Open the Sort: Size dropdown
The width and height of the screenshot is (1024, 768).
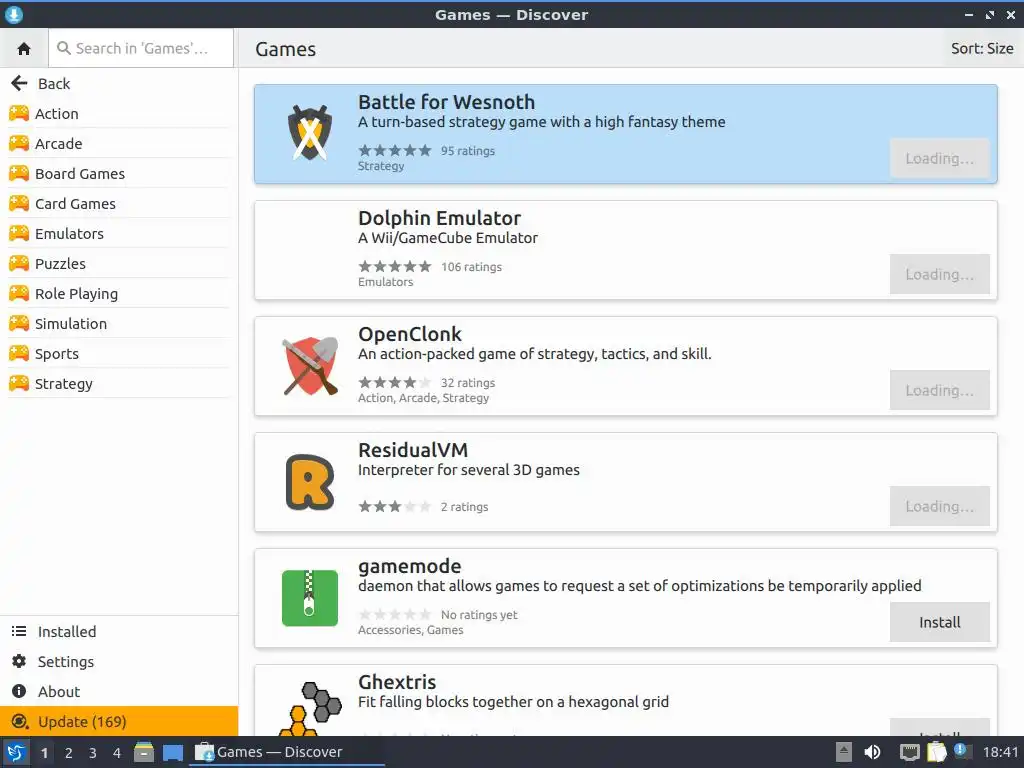pos(982,49)
